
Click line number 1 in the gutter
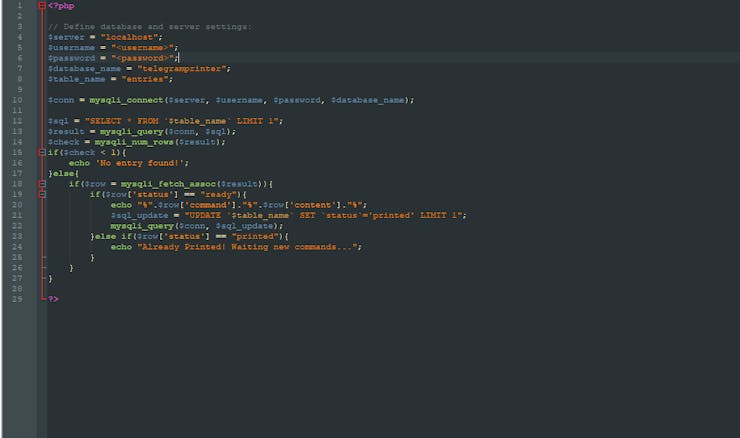(20, 6)
